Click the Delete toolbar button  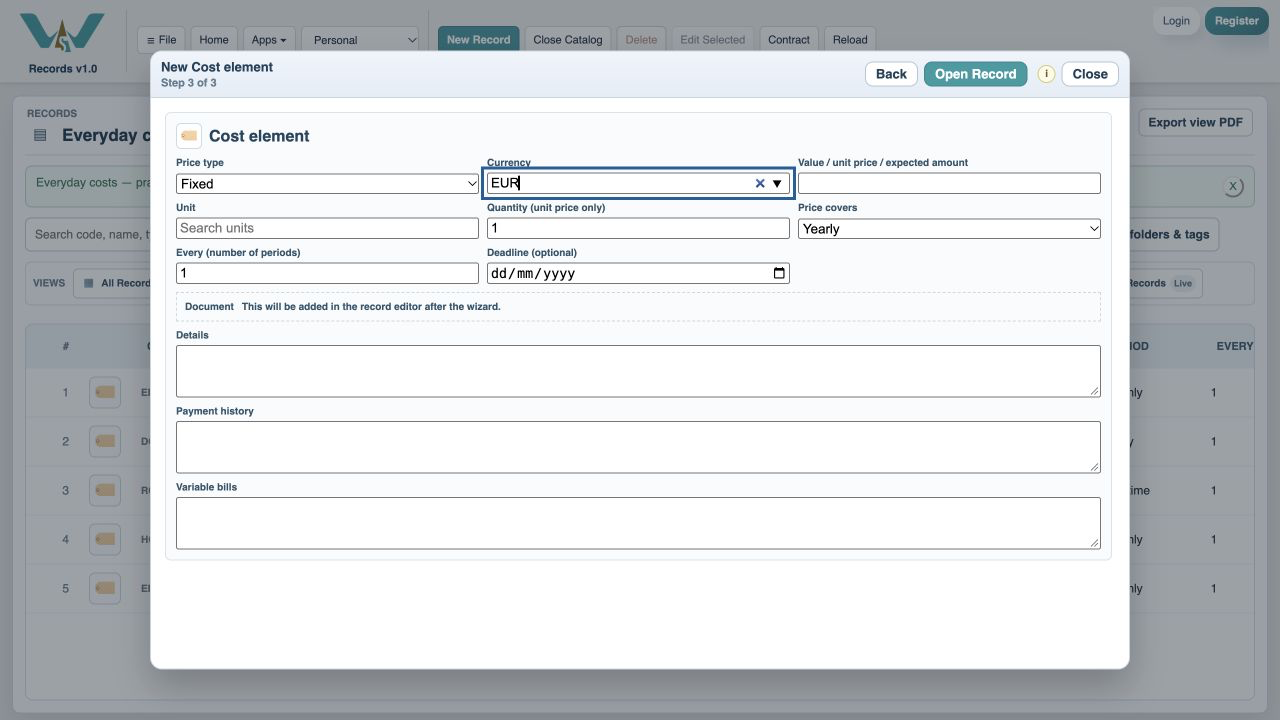tap(641, 40)
